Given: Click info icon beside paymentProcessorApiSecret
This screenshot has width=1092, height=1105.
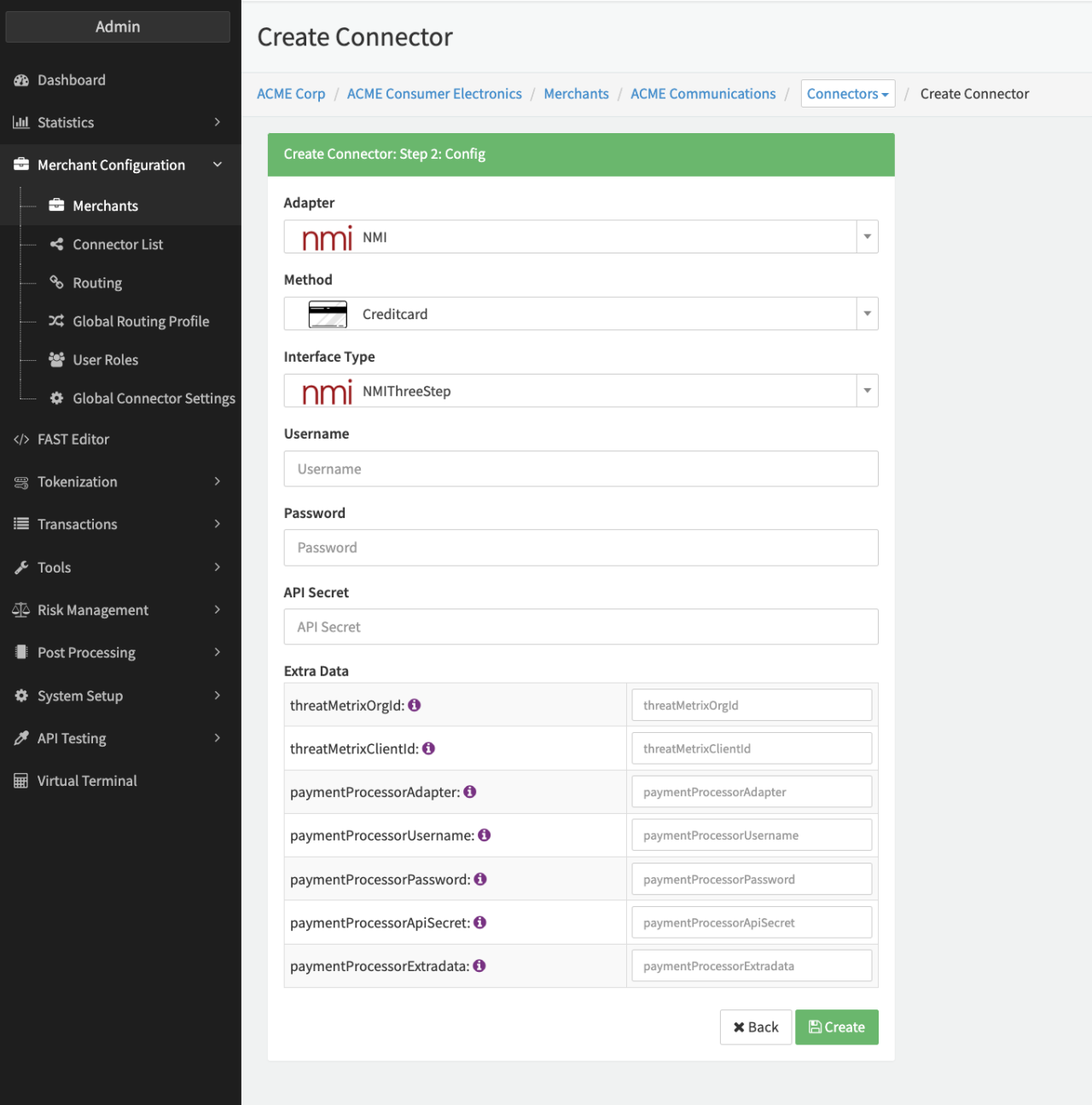Looking at the screenshot, I should pos(480,922).
